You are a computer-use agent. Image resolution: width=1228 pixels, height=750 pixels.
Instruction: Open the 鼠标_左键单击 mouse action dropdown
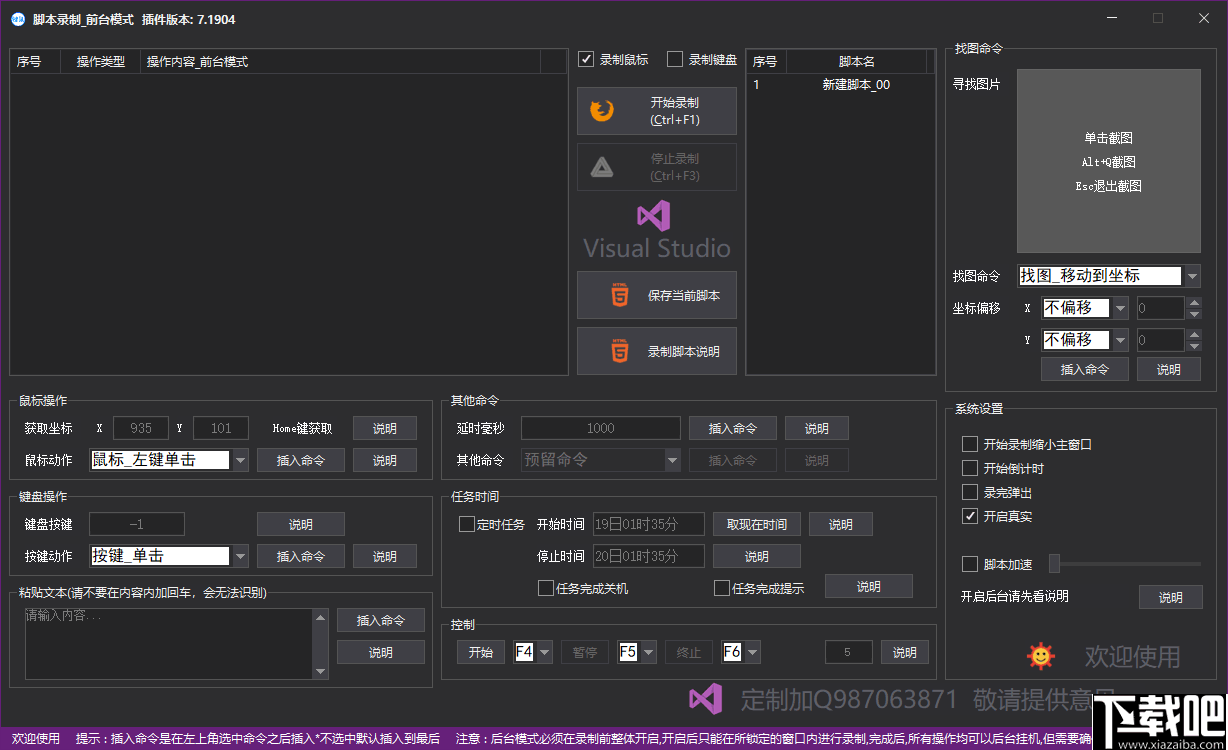click(x=240, y=460)
